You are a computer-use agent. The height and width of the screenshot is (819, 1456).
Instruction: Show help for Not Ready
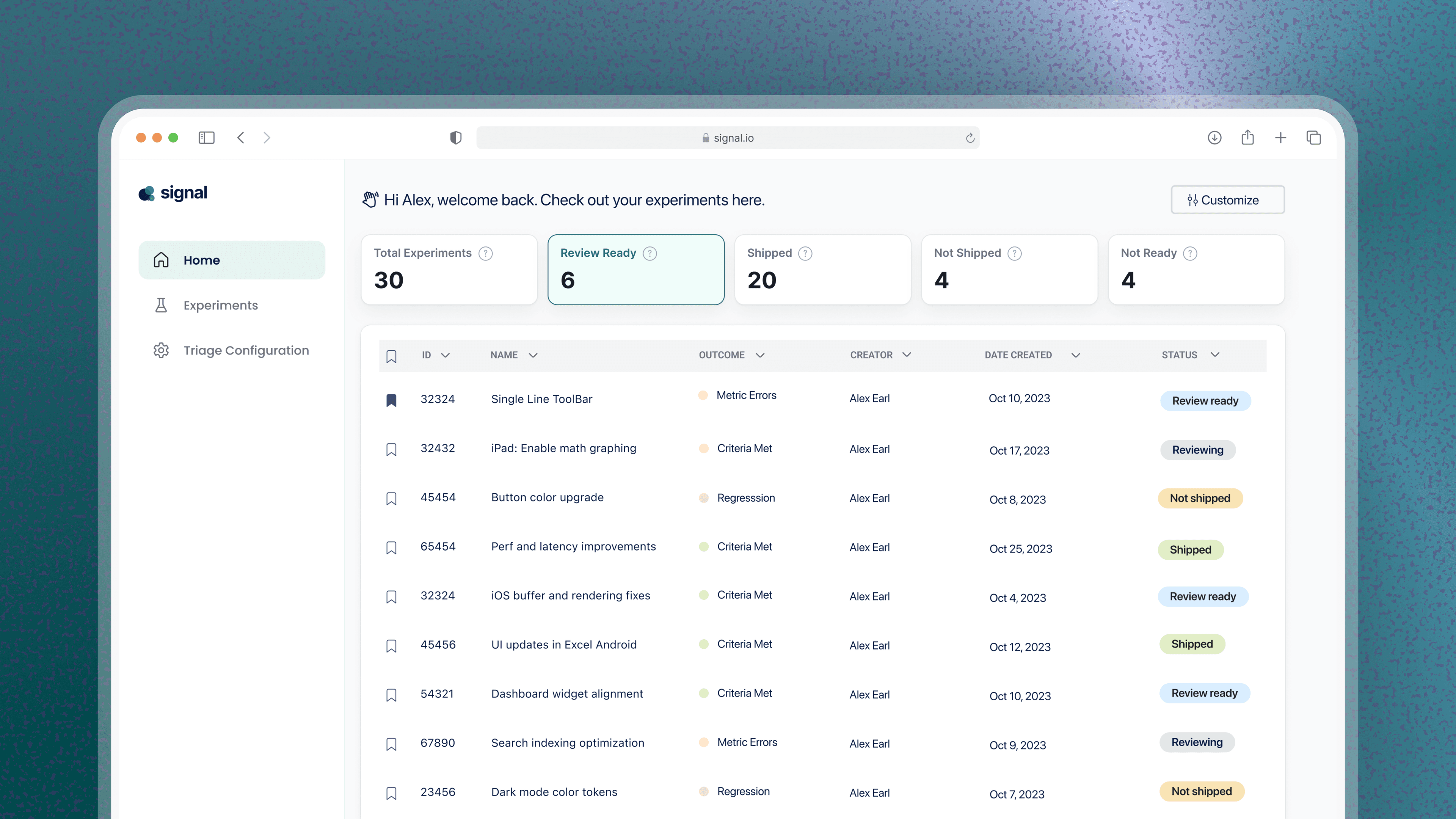[1190, 253]
